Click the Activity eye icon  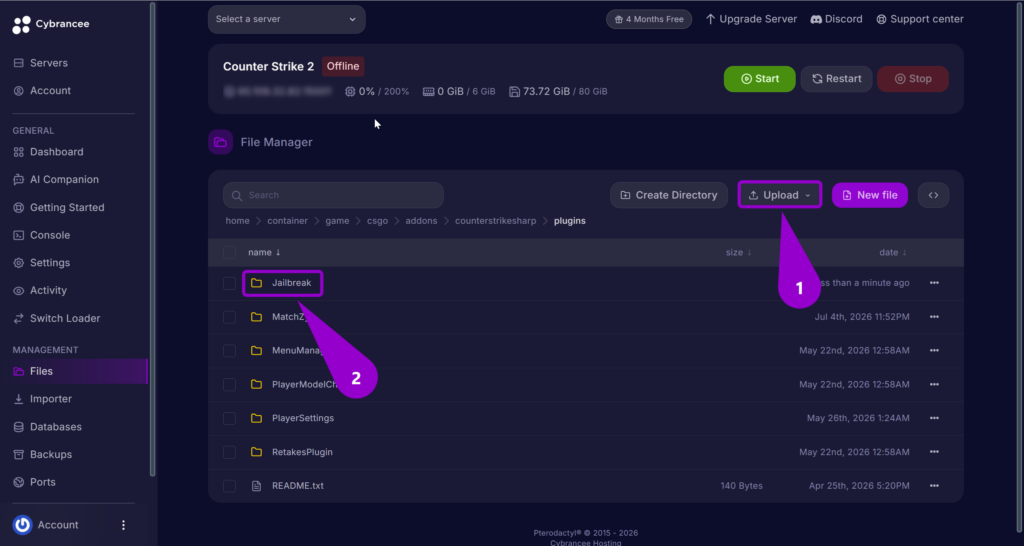point(18,290)
